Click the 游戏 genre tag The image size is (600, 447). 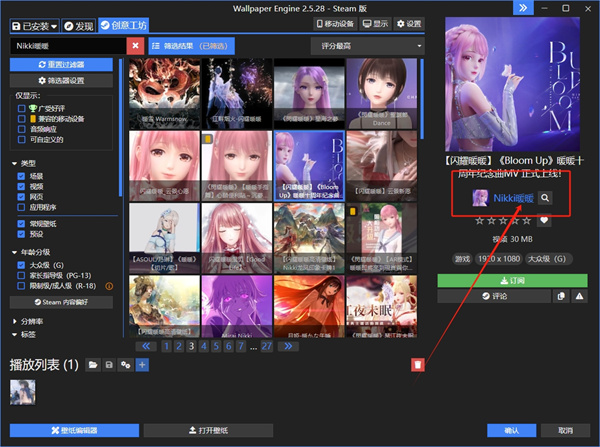(462, 259)
